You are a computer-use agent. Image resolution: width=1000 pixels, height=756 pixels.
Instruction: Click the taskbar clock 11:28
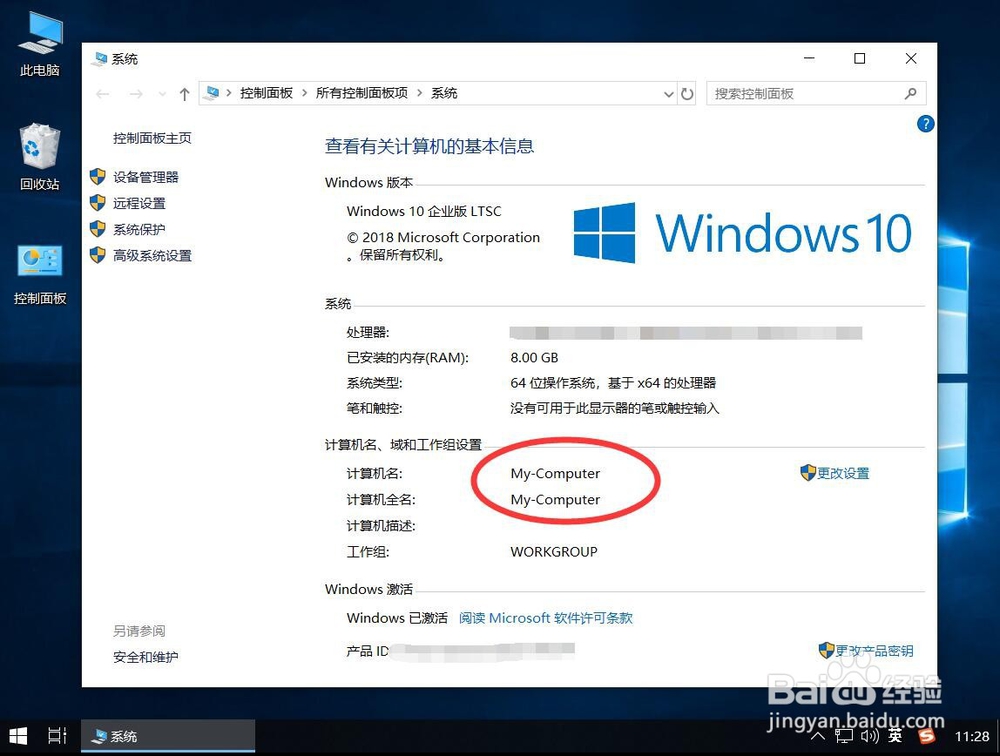(x=972, y=737)
